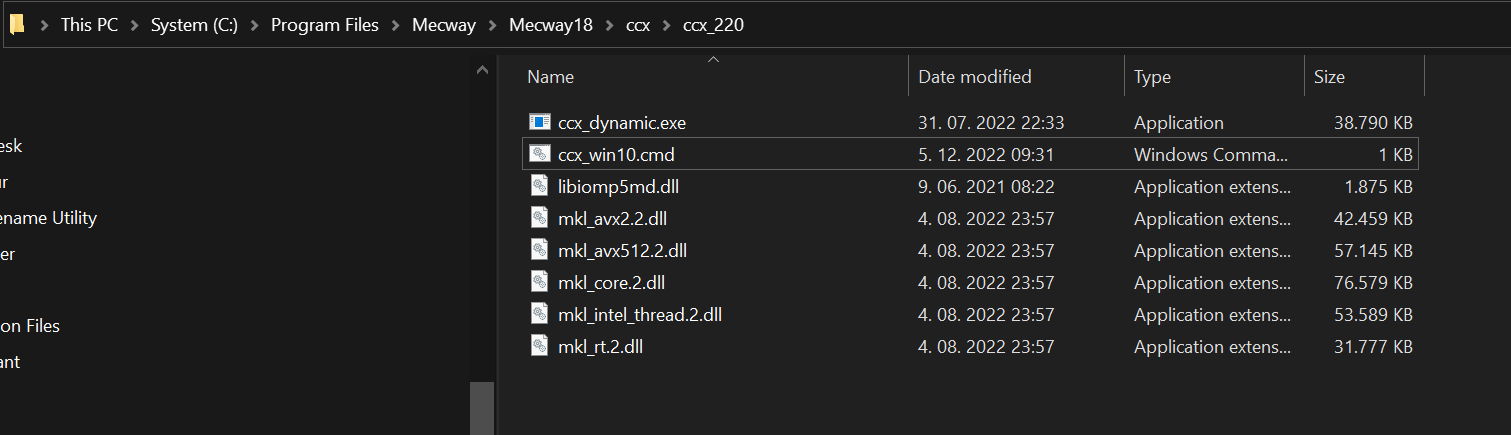Select the ccx_dynamic.exe application icon
The width and height of the screenshot is (1511, 435).
[x=540, y=123]
